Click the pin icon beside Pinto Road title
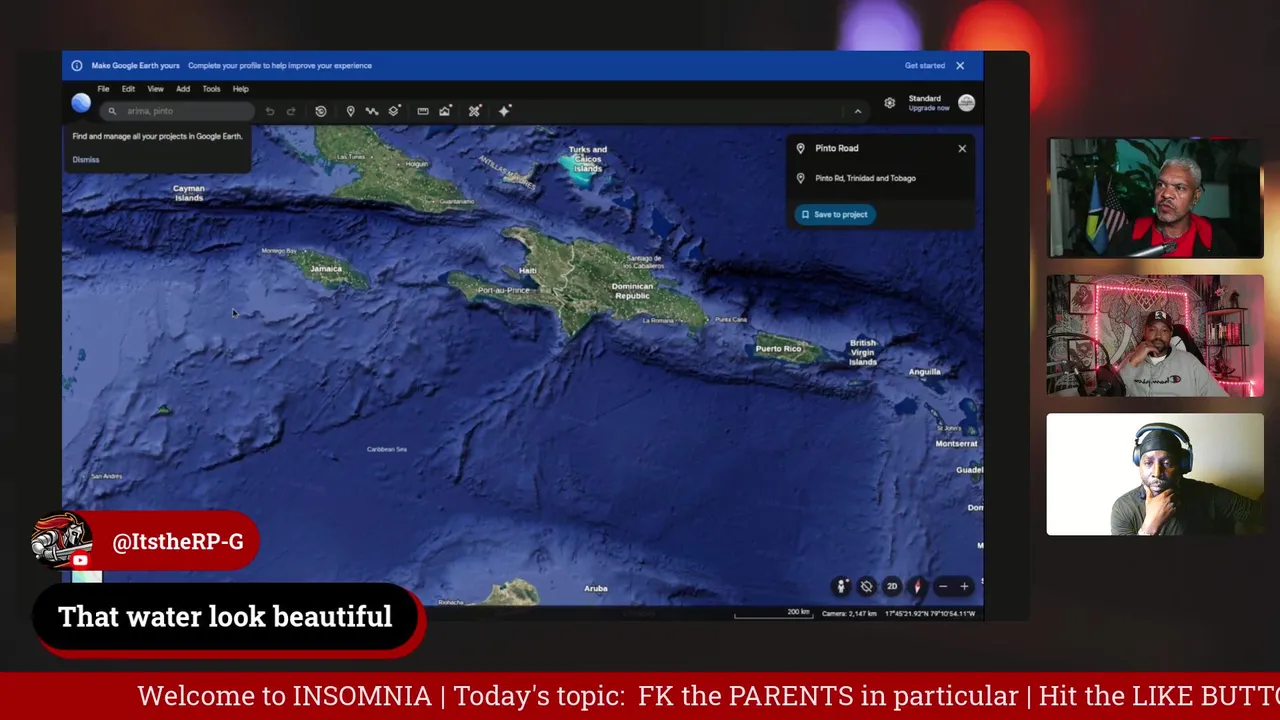 800,148
